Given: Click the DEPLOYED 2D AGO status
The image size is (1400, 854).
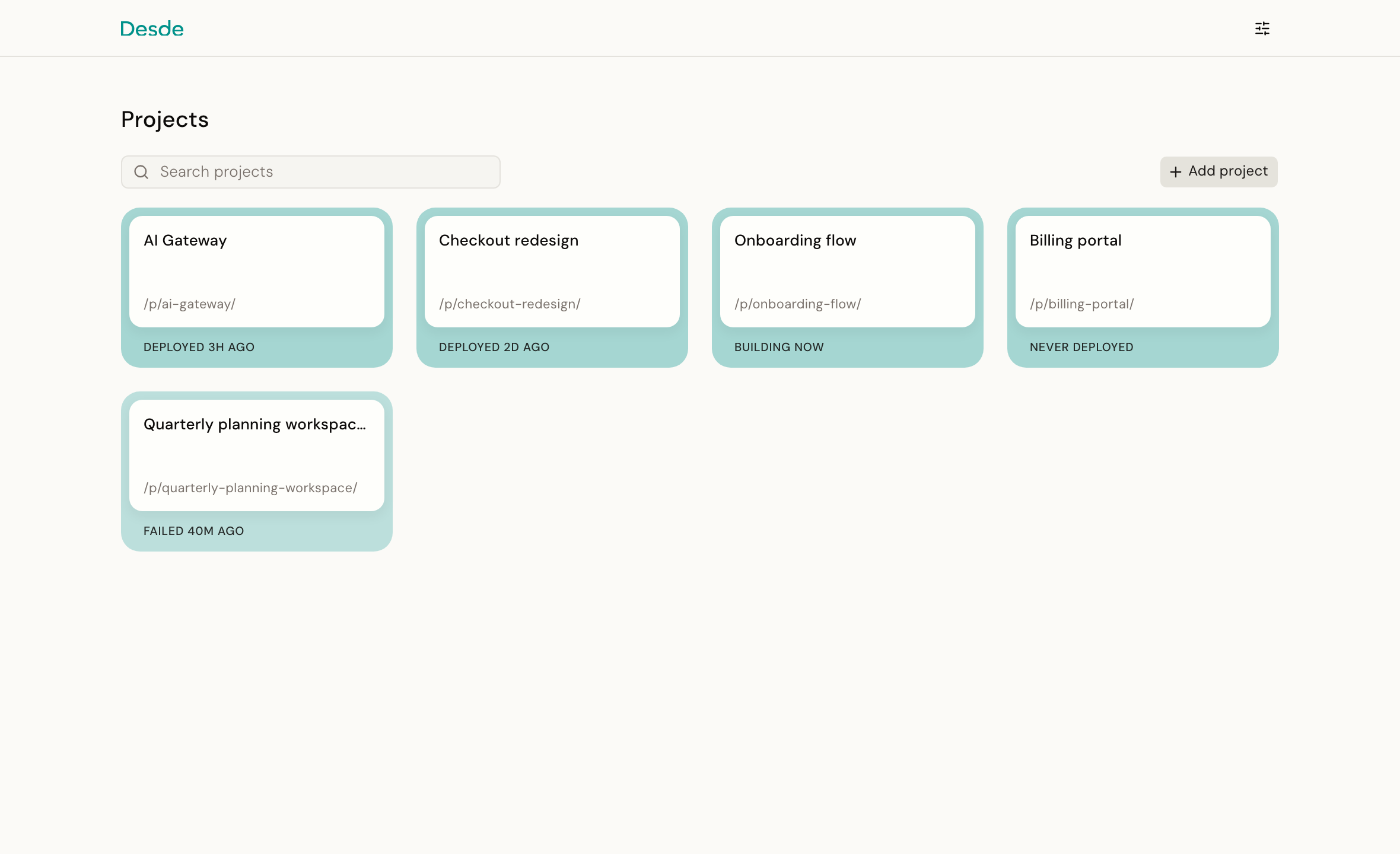Looking at the screenshot, I should click(494, 347).
